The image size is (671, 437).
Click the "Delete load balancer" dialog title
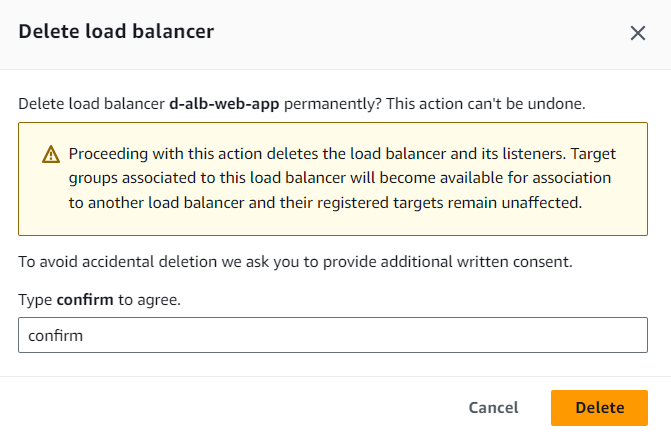(116, 32)
